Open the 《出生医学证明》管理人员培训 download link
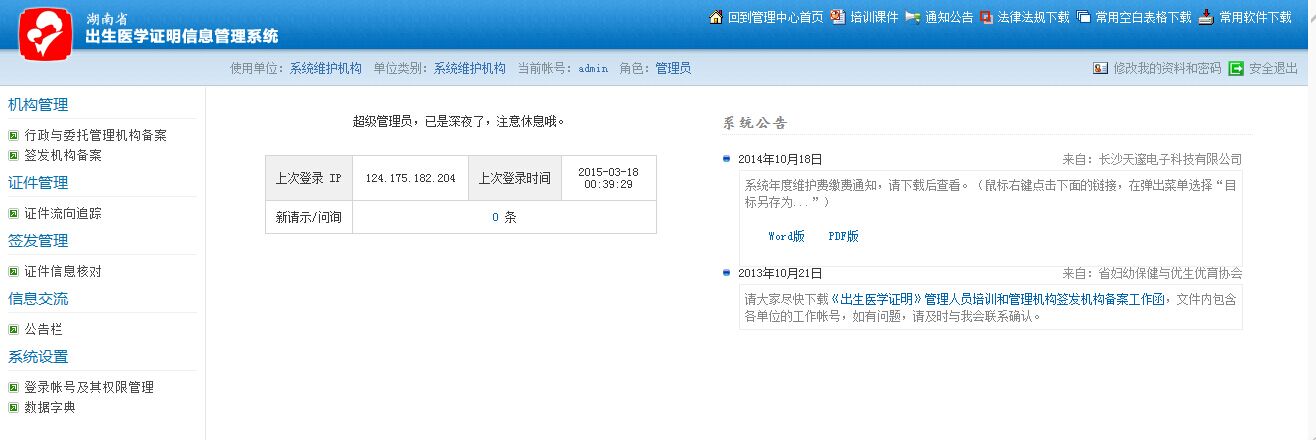The image size is (1316, 440). point(999,299)
